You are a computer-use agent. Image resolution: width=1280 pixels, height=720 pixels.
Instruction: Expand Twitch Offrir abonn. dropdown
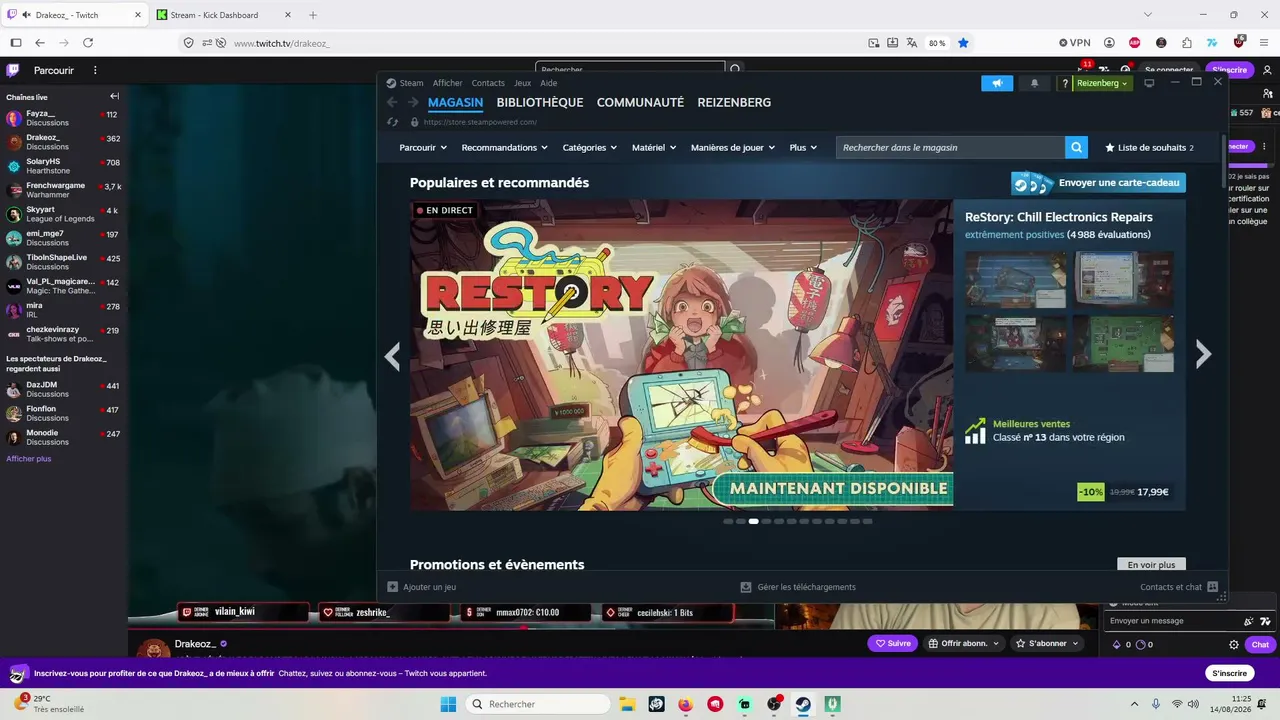pyautogui.click(x=963, y=643)
